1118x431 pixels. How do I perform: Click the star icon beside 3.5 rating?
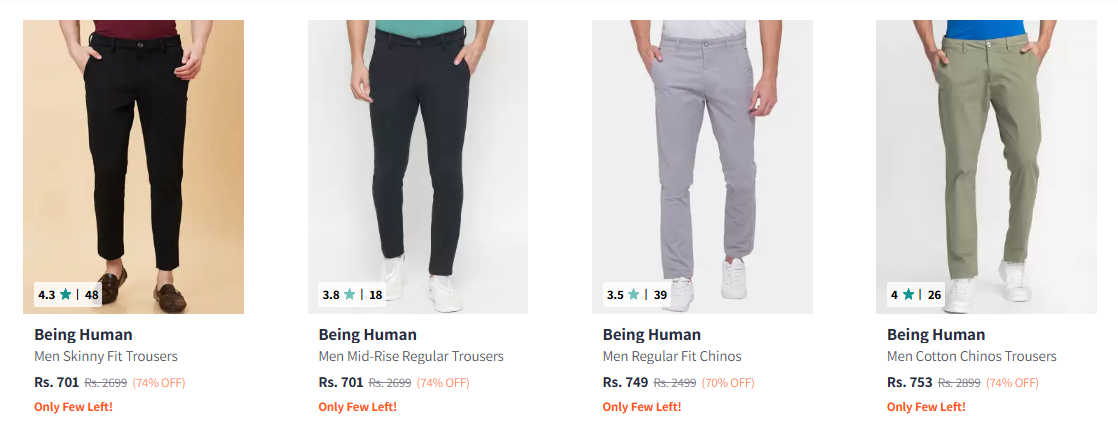pyautogui.click(x=633, y=295)
